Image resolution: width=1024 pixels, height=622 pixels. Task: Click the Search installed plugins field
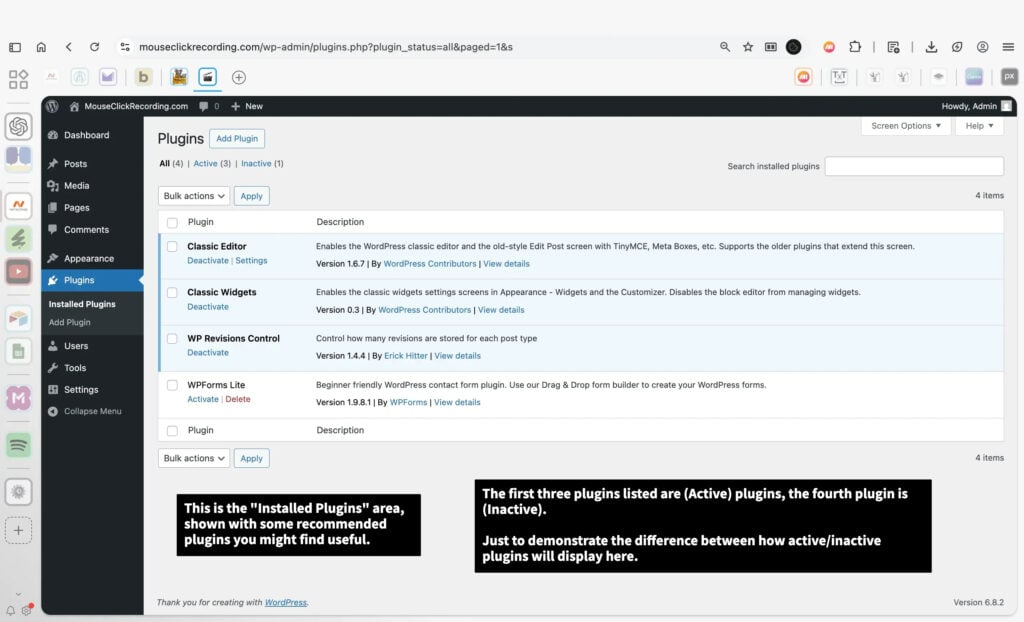913,166
